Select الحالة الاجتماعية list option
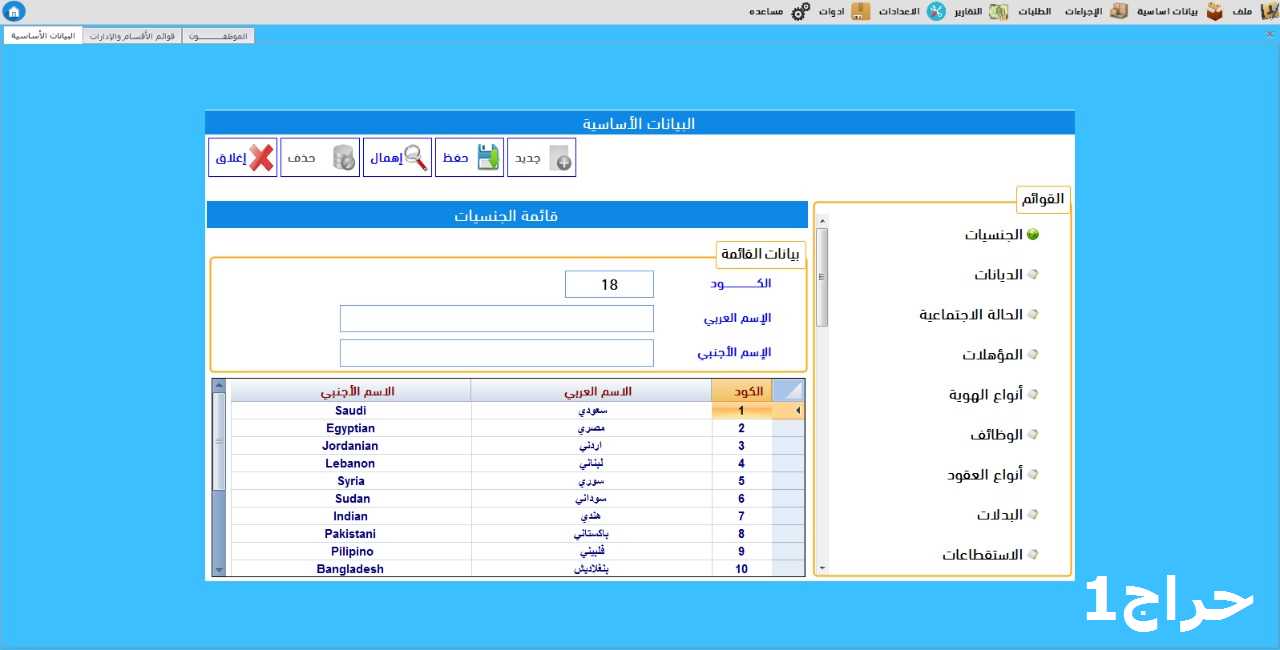 pyautogui.click(x=980, y=315)
